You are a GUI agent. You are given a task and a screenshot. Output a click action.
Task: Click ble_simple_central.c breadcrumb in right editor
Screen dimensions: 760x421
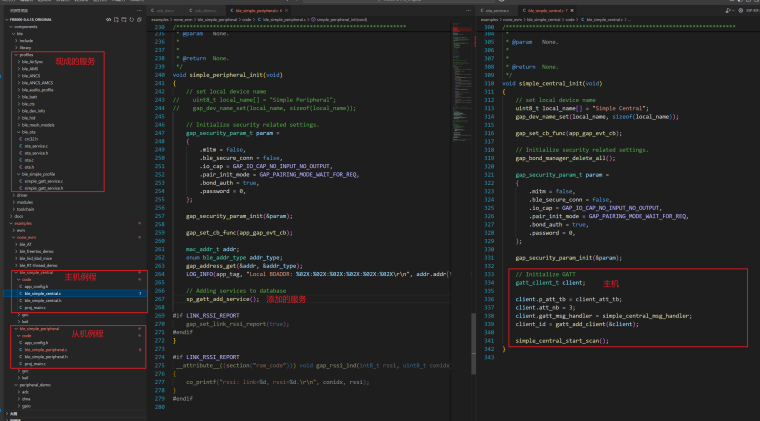603,20
